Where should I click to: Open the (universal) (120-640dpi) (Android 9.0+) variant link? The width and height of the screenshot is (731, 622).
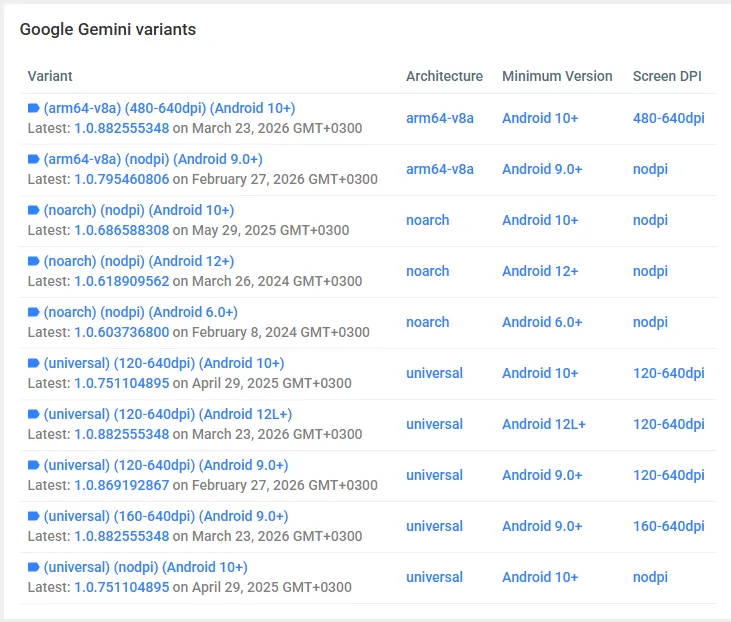pos(166,465)
